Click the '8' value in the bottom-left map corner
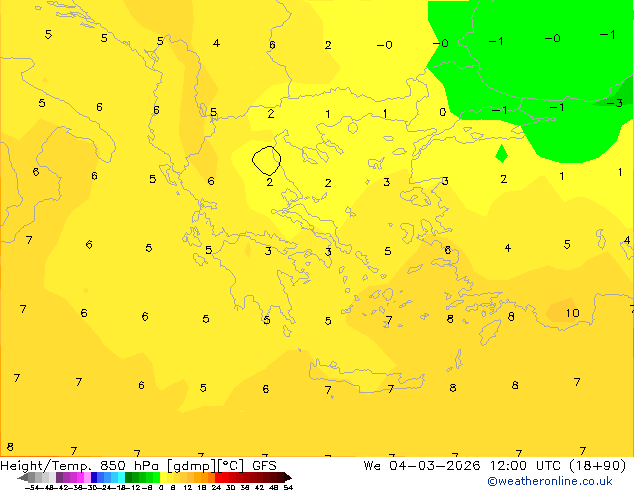Viewport: 634px width, 490px height. click(10, 447)
